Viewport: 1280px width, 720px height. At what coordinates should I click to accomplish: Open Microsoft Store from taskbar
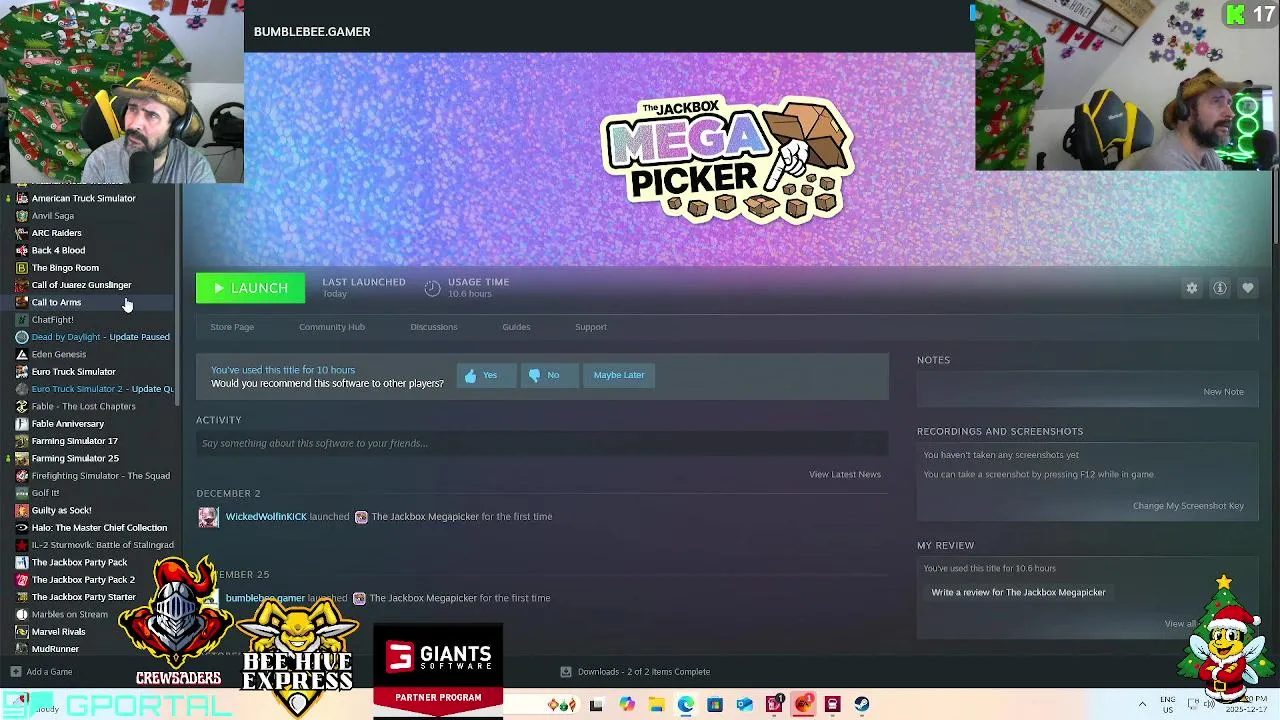tap(715, 705)
